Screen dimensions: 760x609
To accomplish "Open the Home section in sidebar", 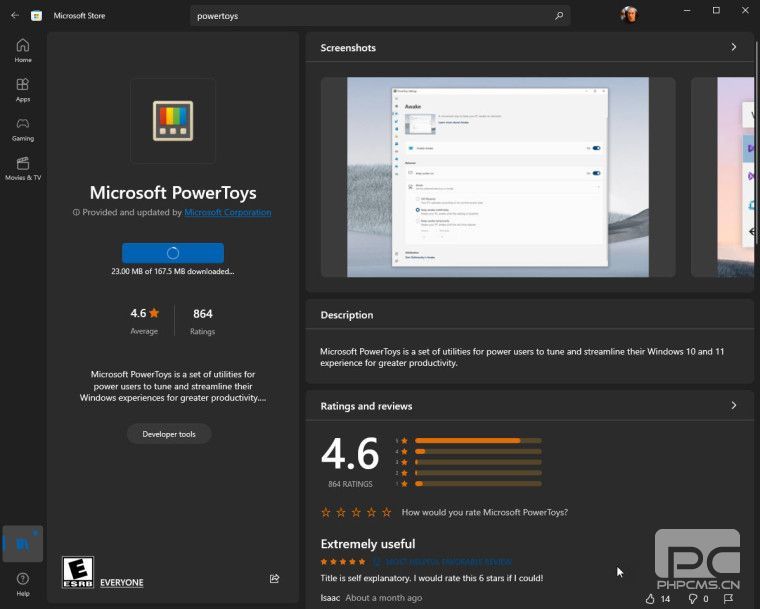I will pos(22,50).
